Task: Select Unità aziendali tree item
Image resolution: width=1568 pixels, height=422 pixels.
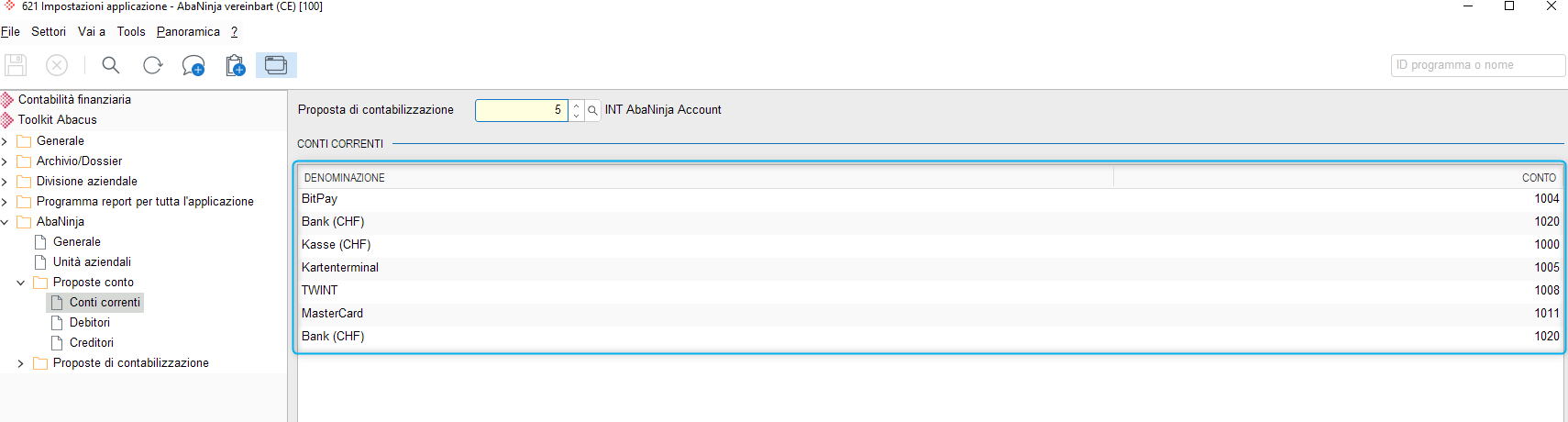Action: coord(92,262)
